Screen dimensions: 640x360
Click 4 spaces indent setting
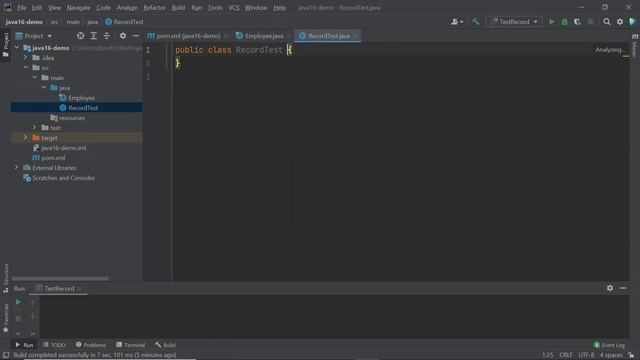pyautogui.click(x=611, y=355)
